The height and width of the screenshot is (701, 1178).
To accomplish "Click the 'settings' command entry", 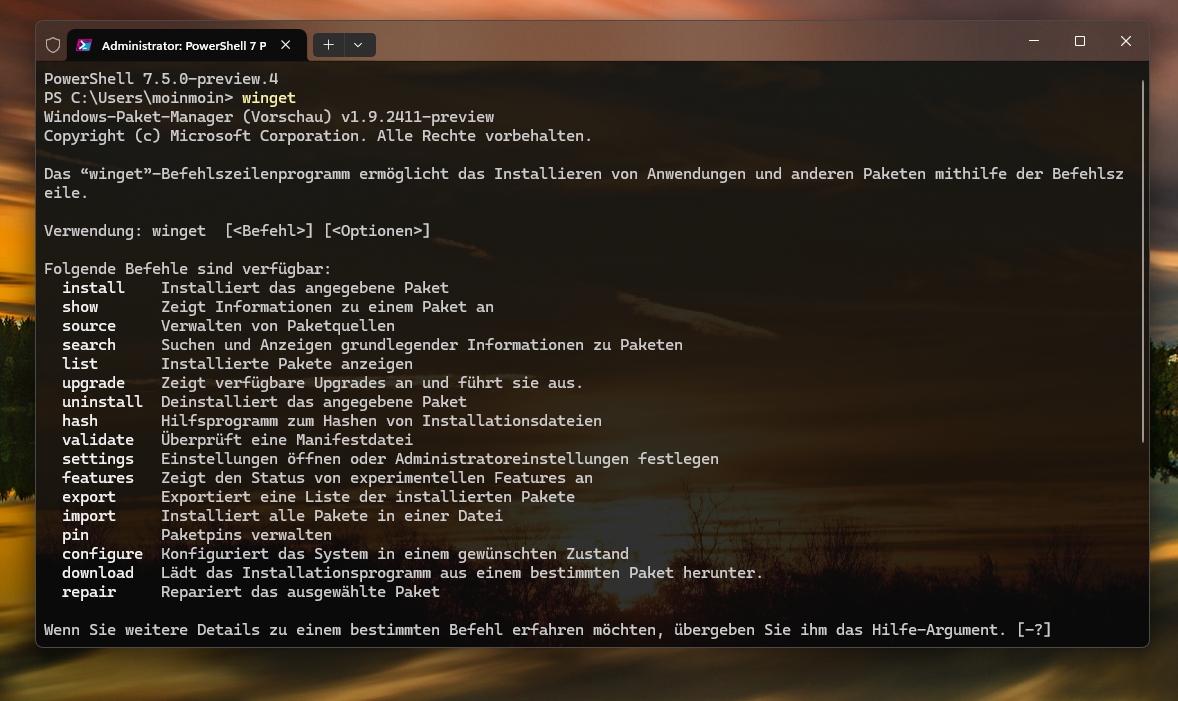I will click(98, 458).
